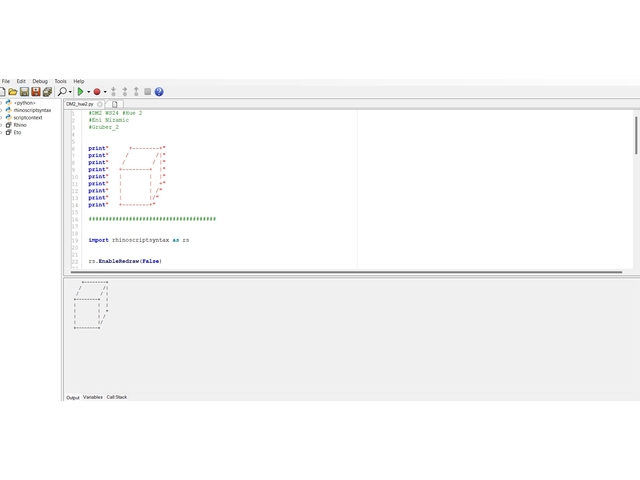
Task: Click the Python icon beside <python>
Action: coord(8,103)
